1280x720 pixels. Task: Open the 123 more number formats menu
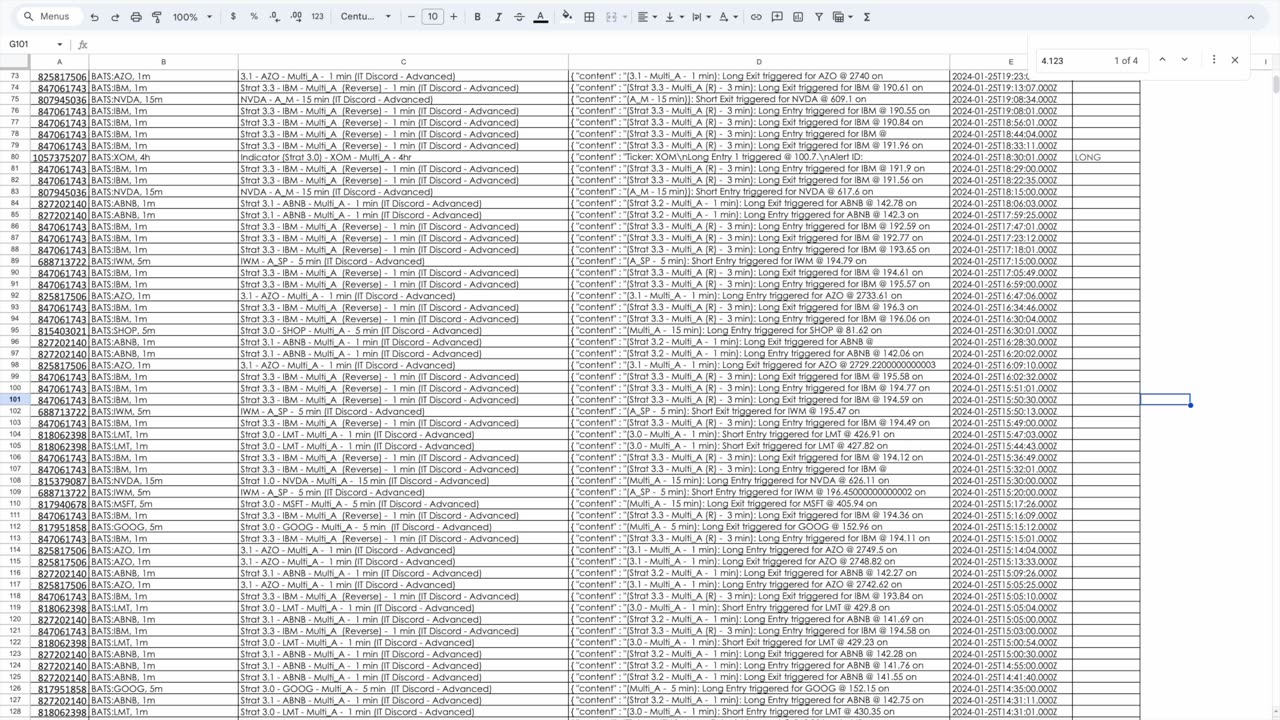click(x=318, y=17)
